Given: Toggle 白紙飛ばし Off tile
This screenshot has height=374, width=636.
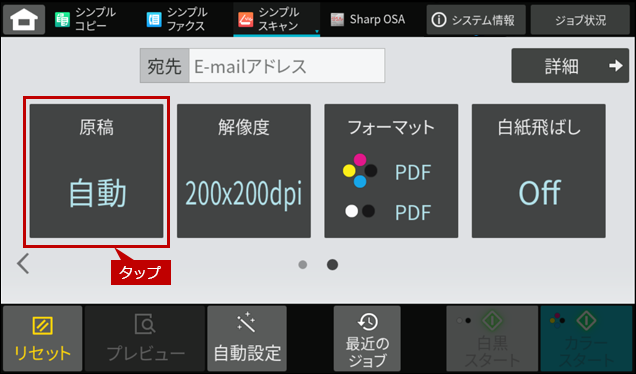Looking at the screenshot, I should [539, 171].
